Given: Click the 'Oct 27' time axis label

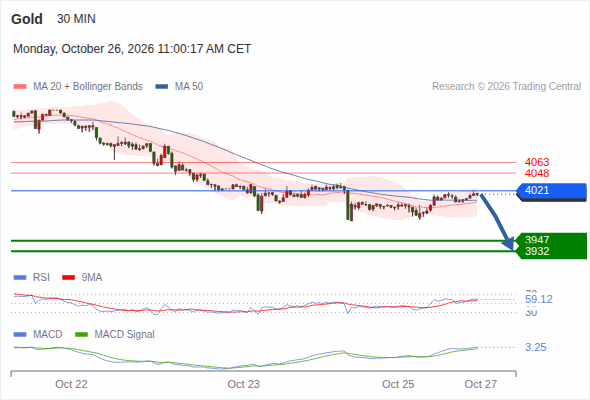Looking at the screenshot, I should [x=481, y=384].
